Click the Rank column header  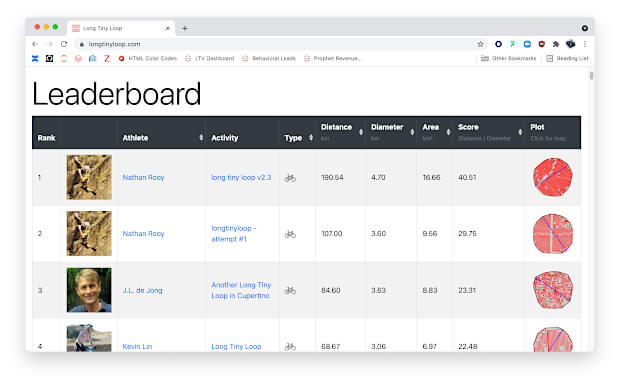pyautogui.click(x=46, y=138)
